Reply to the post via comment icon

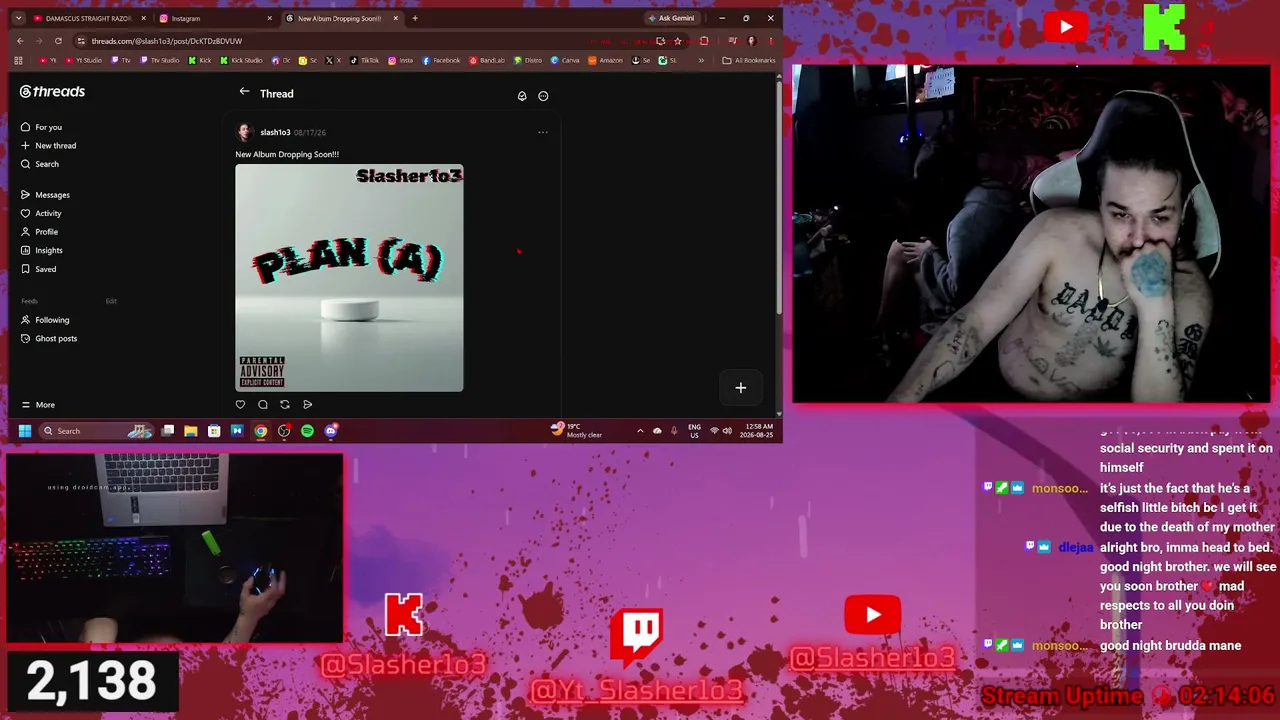pyautogui.click(x=263, y=405)
